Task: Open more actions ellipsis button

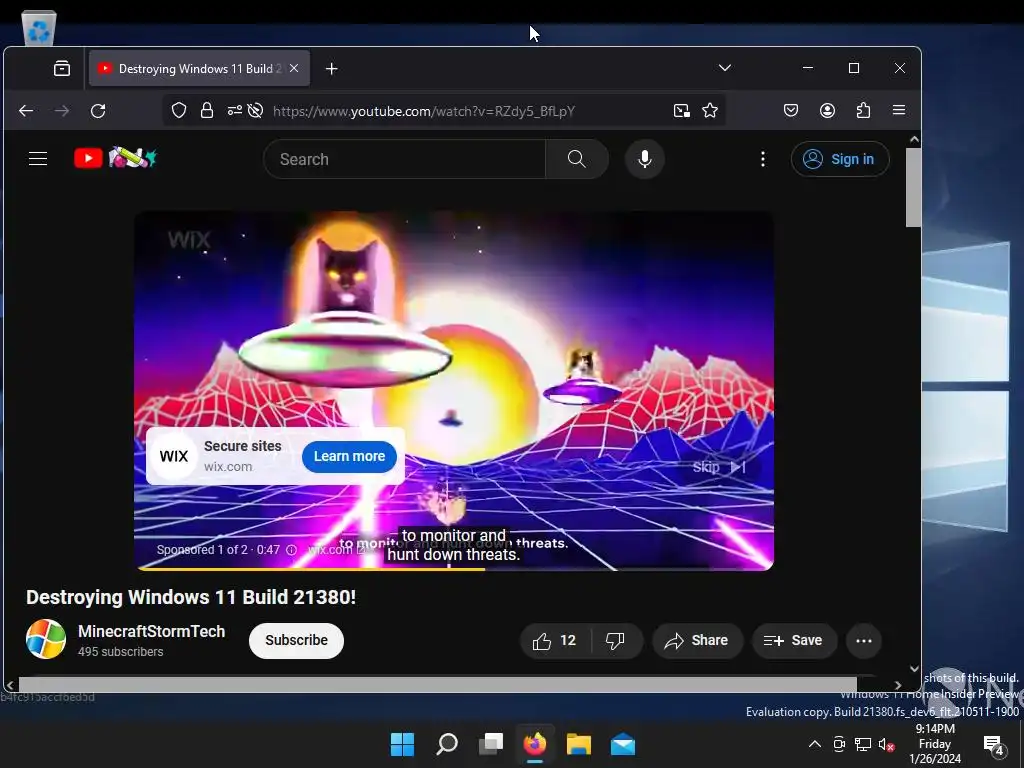Action: tap(863, 641)
